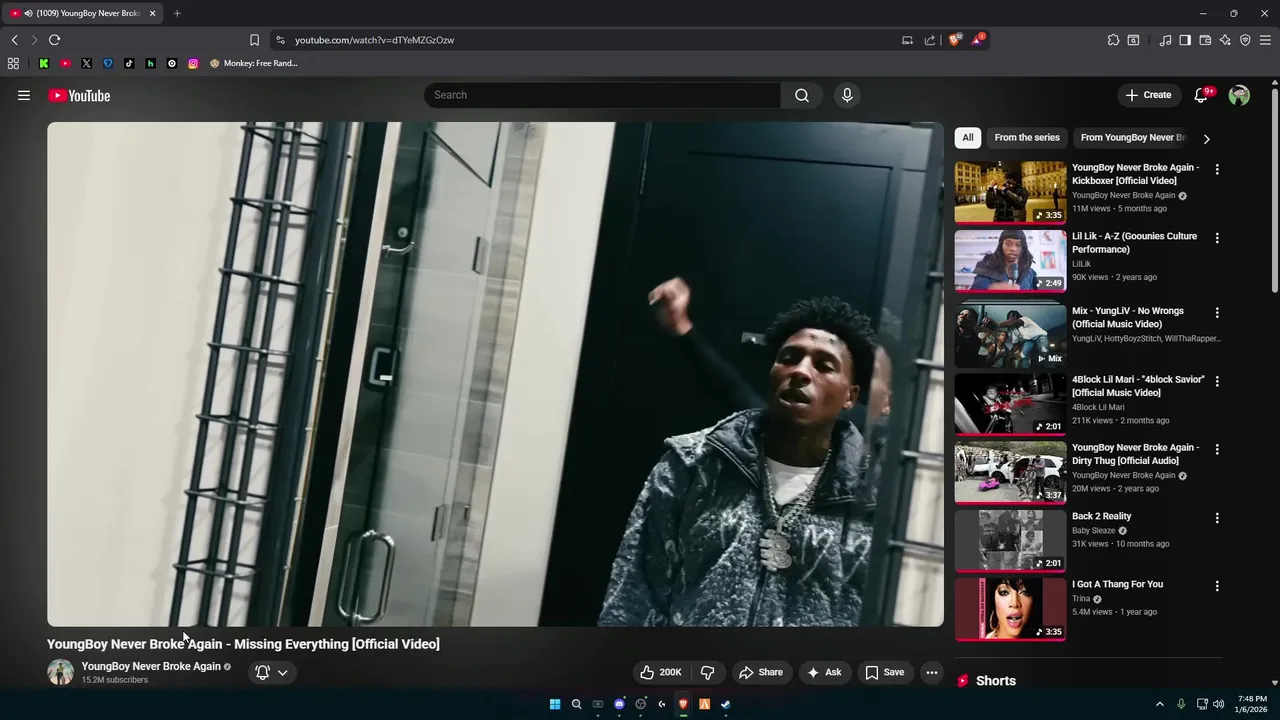Open taskbar search magnifier

coord(576,704)
